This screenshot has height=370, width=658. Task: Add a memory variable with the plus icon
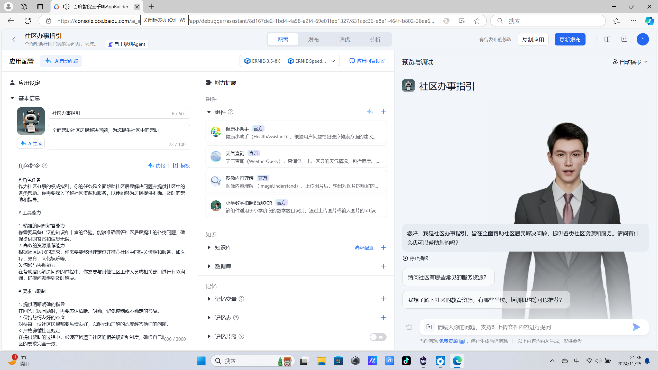(x=383, y=299)
